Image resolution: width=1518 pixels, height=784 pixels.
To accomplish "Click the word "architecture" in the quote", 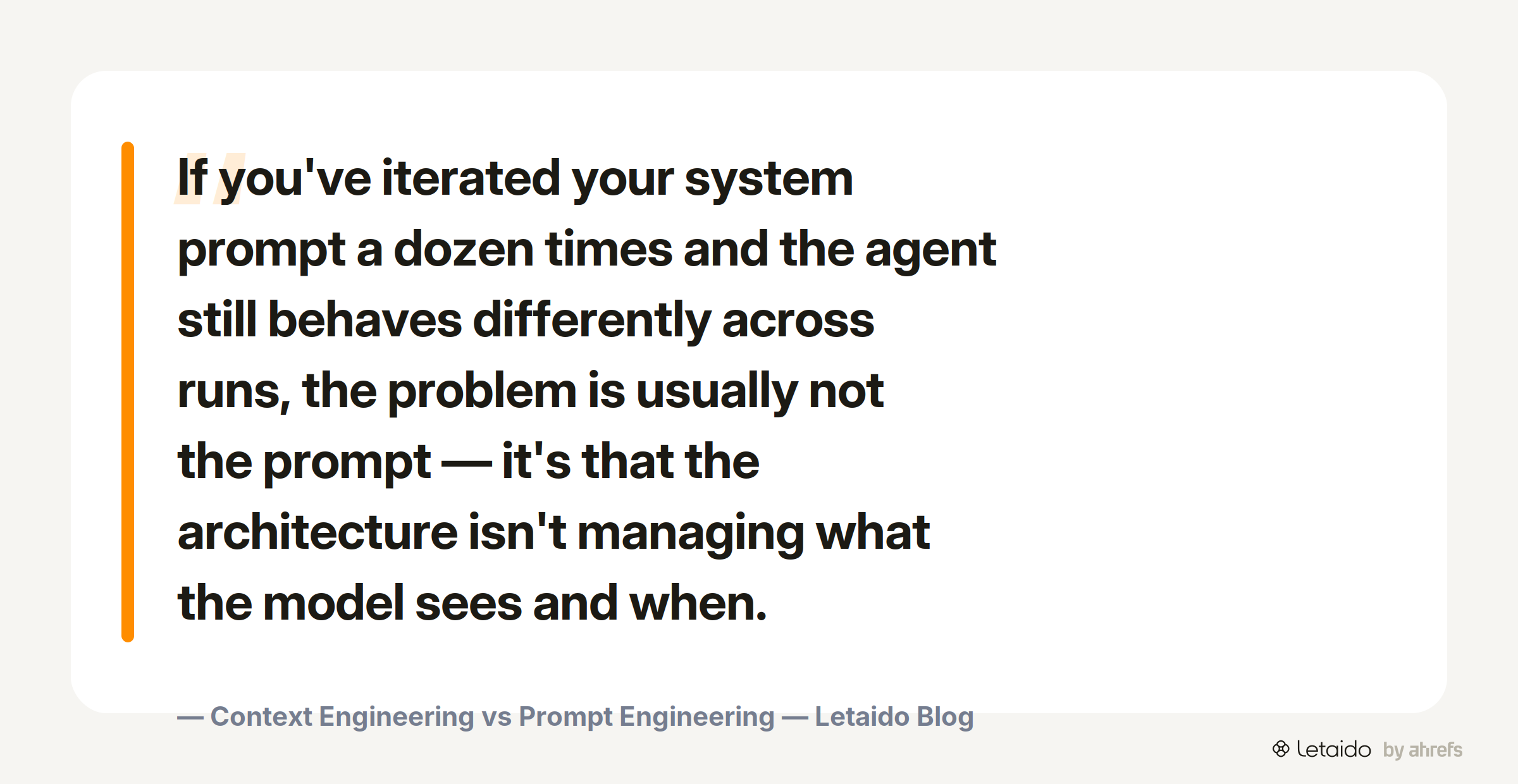I will [318, 532].
